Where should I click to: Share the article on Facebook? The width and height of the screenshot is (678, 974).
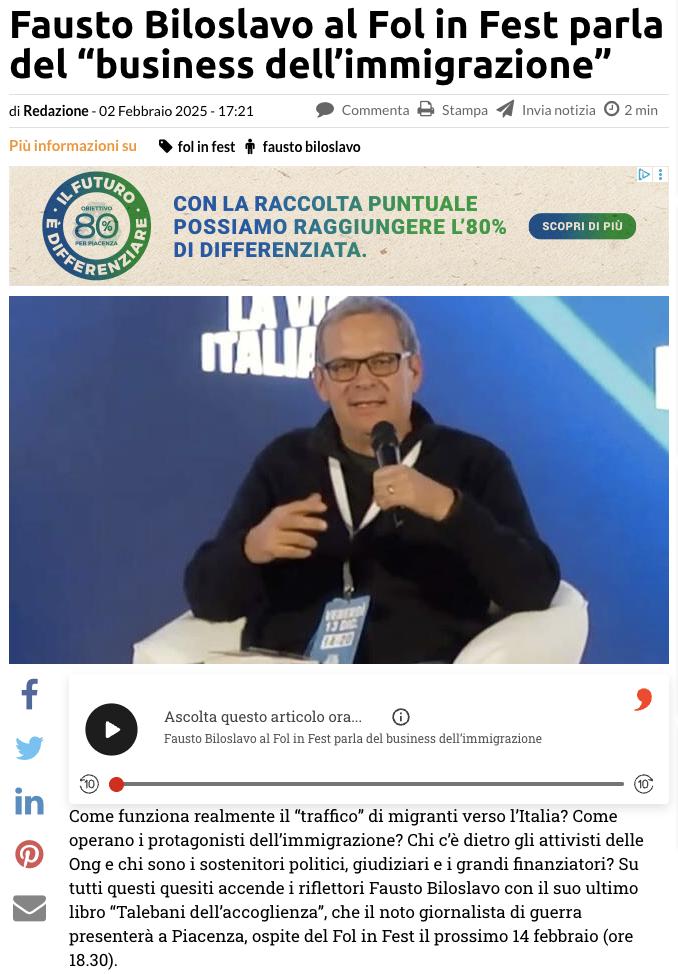pyautogui.click(x=29, y=694)
